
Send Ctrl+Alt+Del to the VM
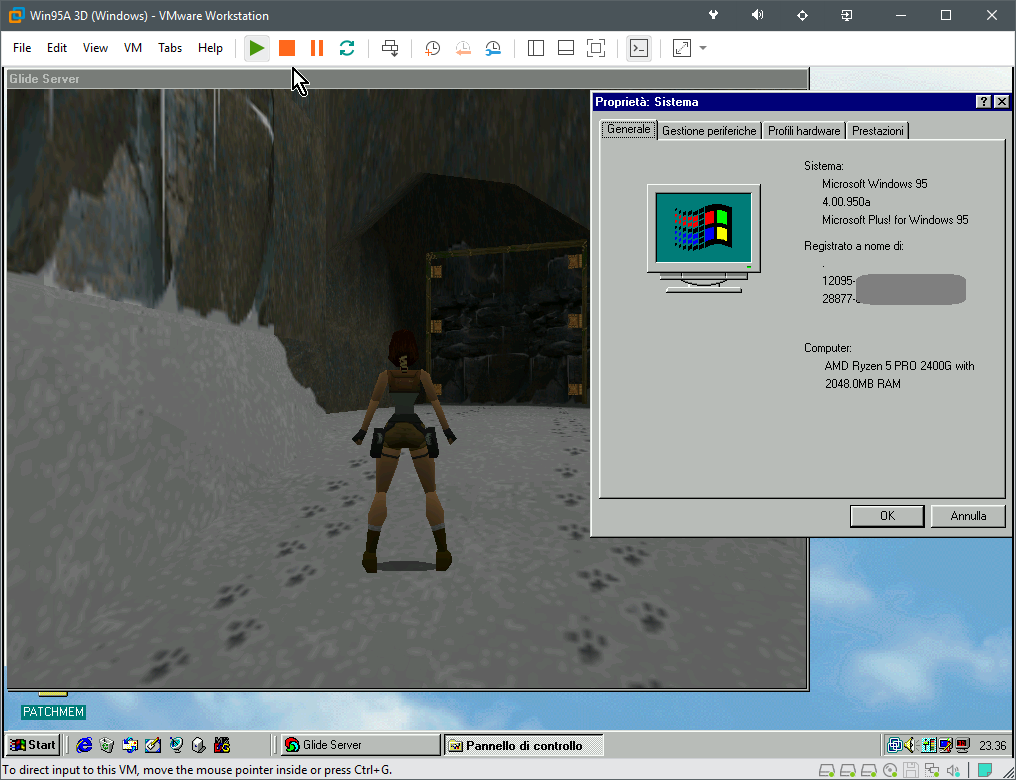(x=390, y=48)
